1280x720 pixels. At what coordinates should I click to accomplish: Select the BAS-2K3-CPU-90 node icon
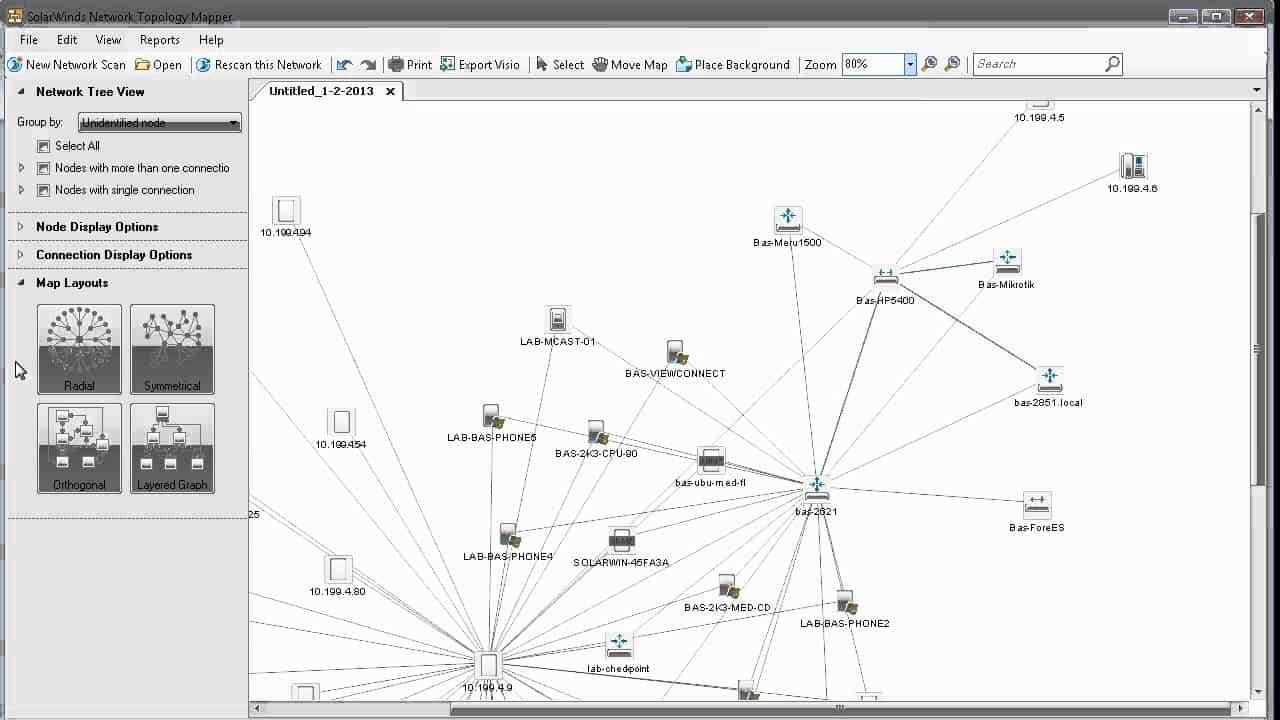coord(597,433)
